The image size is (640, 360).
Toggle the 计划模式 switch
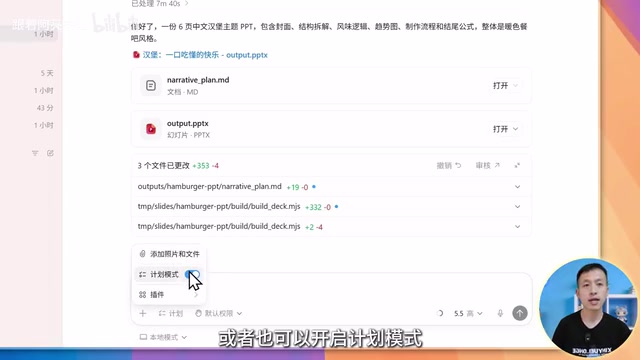pos(192,274)
